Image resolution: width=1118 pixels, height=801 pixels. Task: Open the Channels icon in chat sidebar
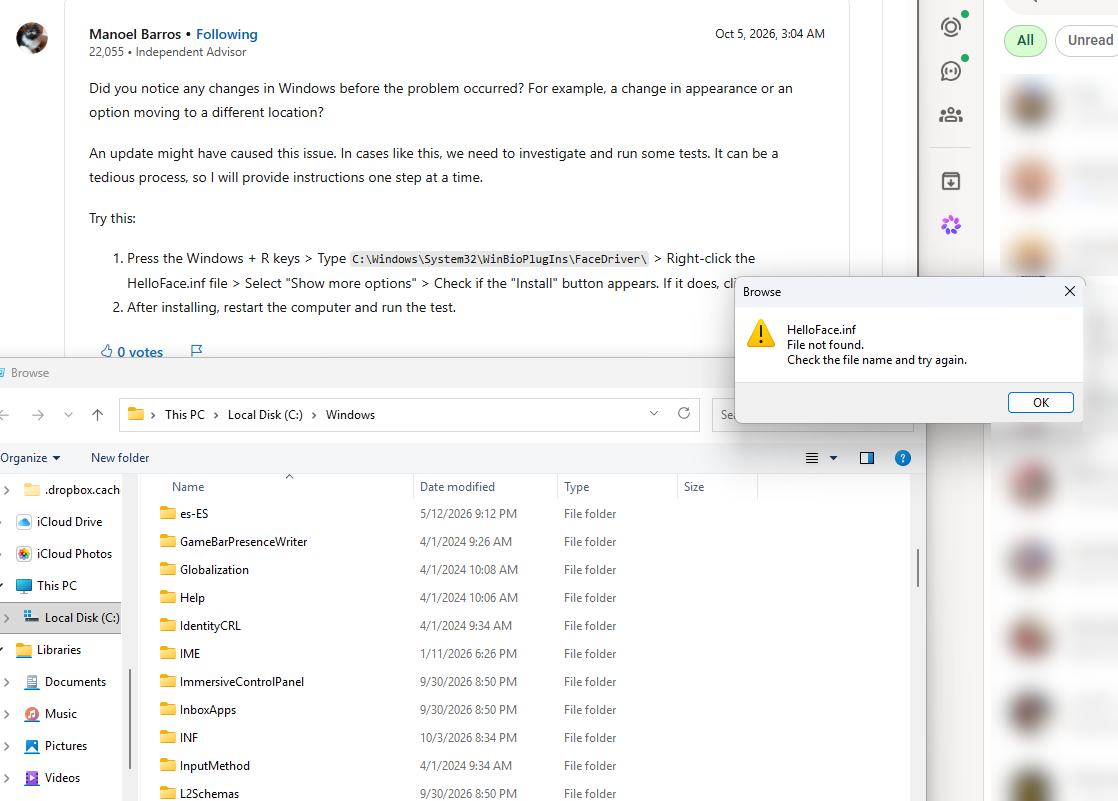click(x=951, y=71)
